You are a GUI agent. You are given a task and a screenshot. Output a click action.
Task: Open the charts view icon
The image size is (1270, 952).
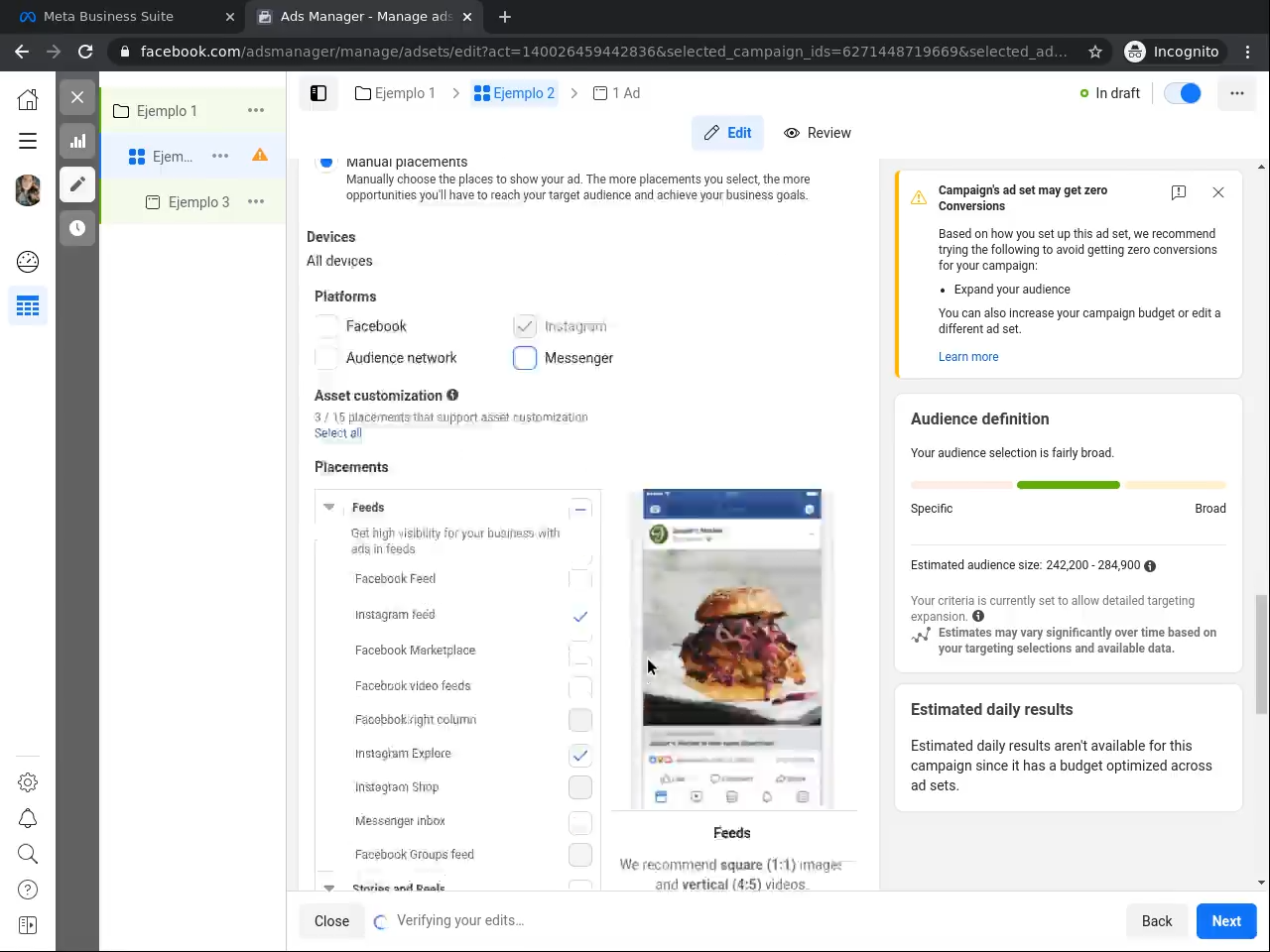pos(77,141)
